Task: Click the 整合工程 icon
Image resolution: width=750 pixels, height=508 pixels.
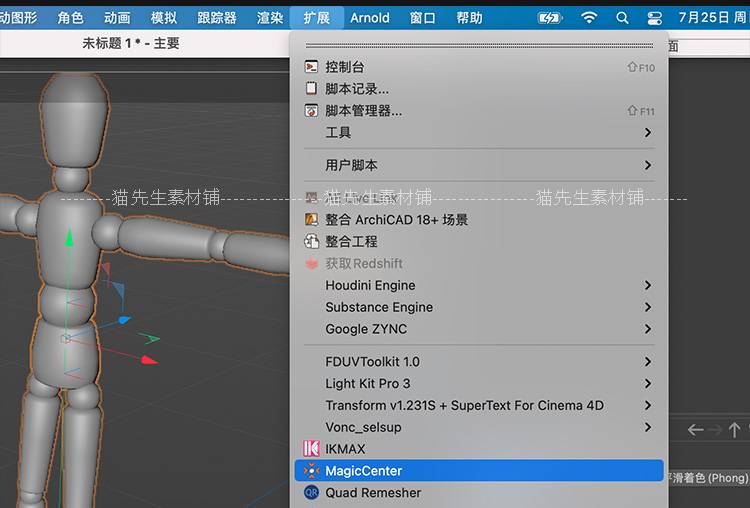Action: [x=311, y=242]
